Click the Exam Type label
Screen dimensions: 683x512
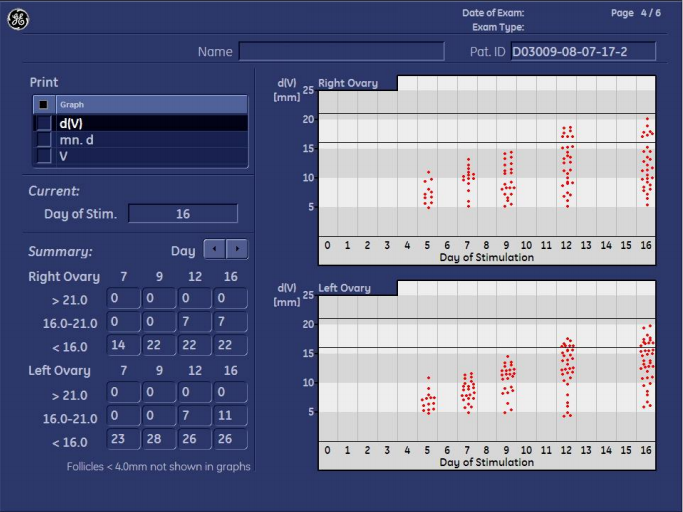[x=498, y=27]
